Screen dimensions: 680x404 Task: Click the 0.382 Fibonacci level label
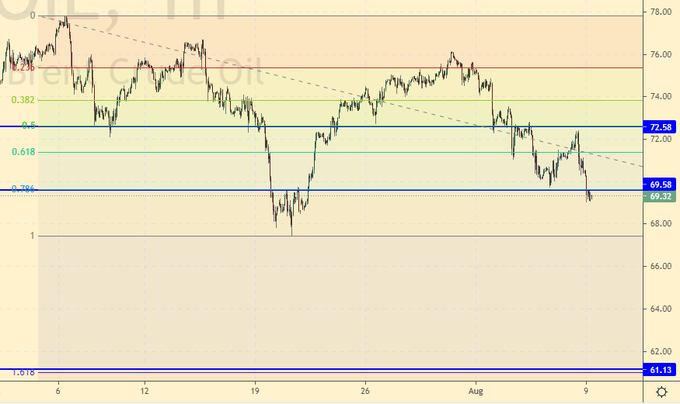point(23,100)
